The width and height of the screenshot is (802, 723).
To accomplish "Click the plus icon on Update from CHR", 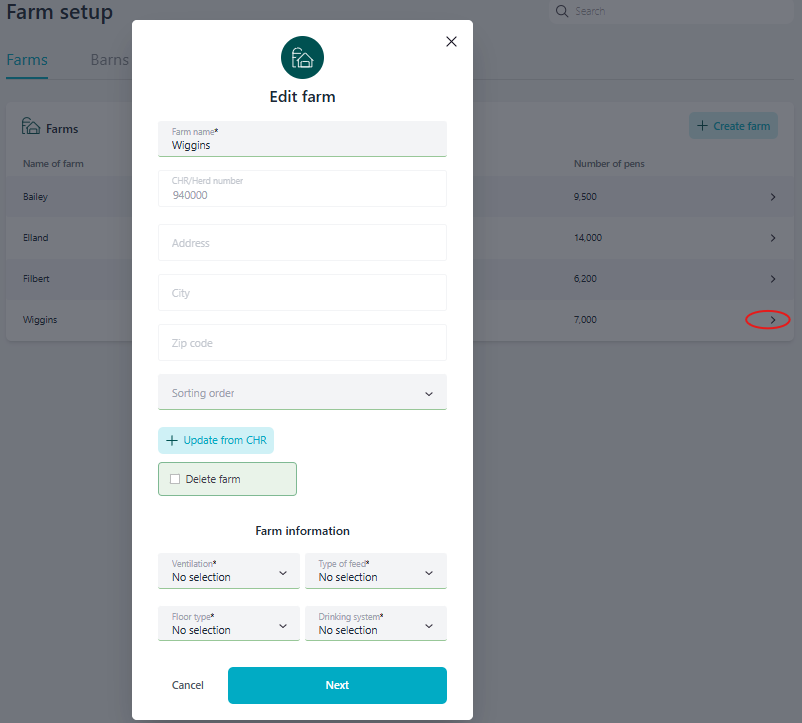I will coord(172,441).
